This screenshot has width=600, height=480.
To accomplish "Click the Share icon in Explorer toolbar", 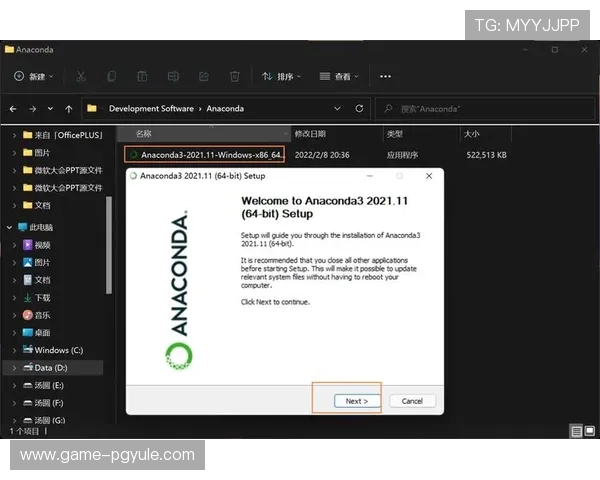I will pyautogui.click(x=204, y=77).
